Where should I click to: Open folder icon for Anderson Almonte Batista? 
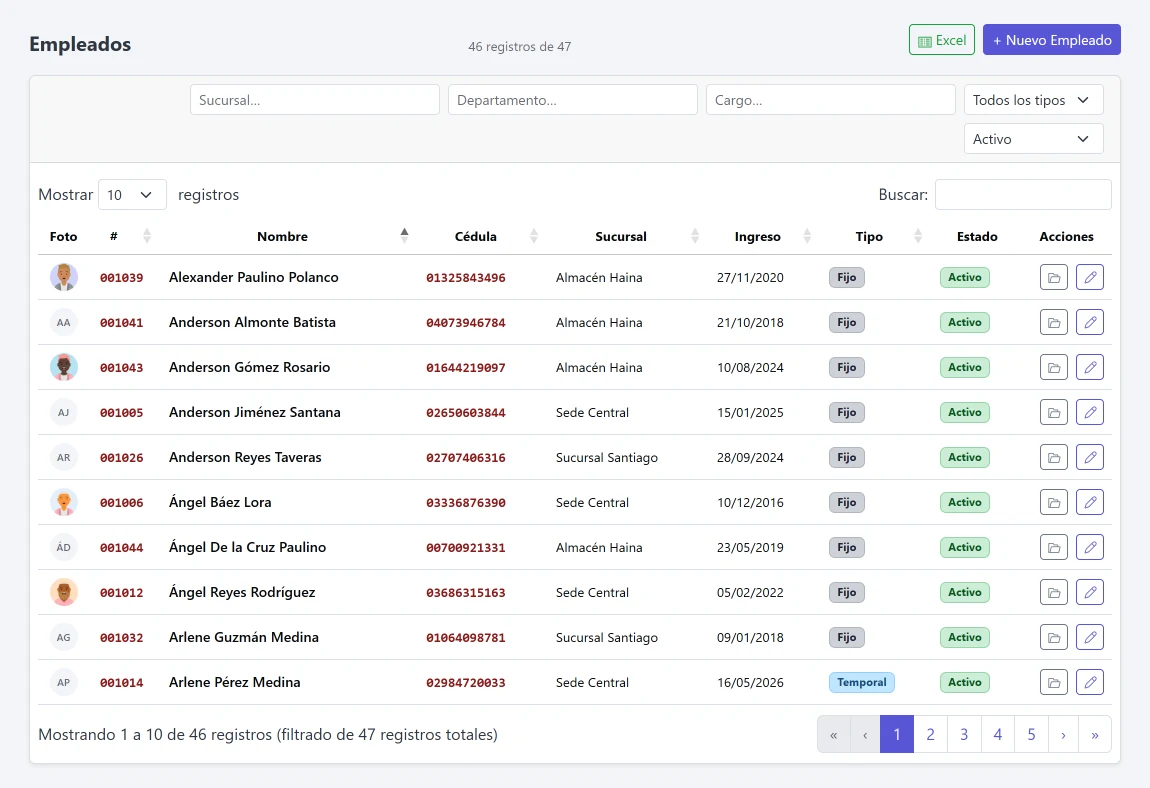tap(1053, 322)
